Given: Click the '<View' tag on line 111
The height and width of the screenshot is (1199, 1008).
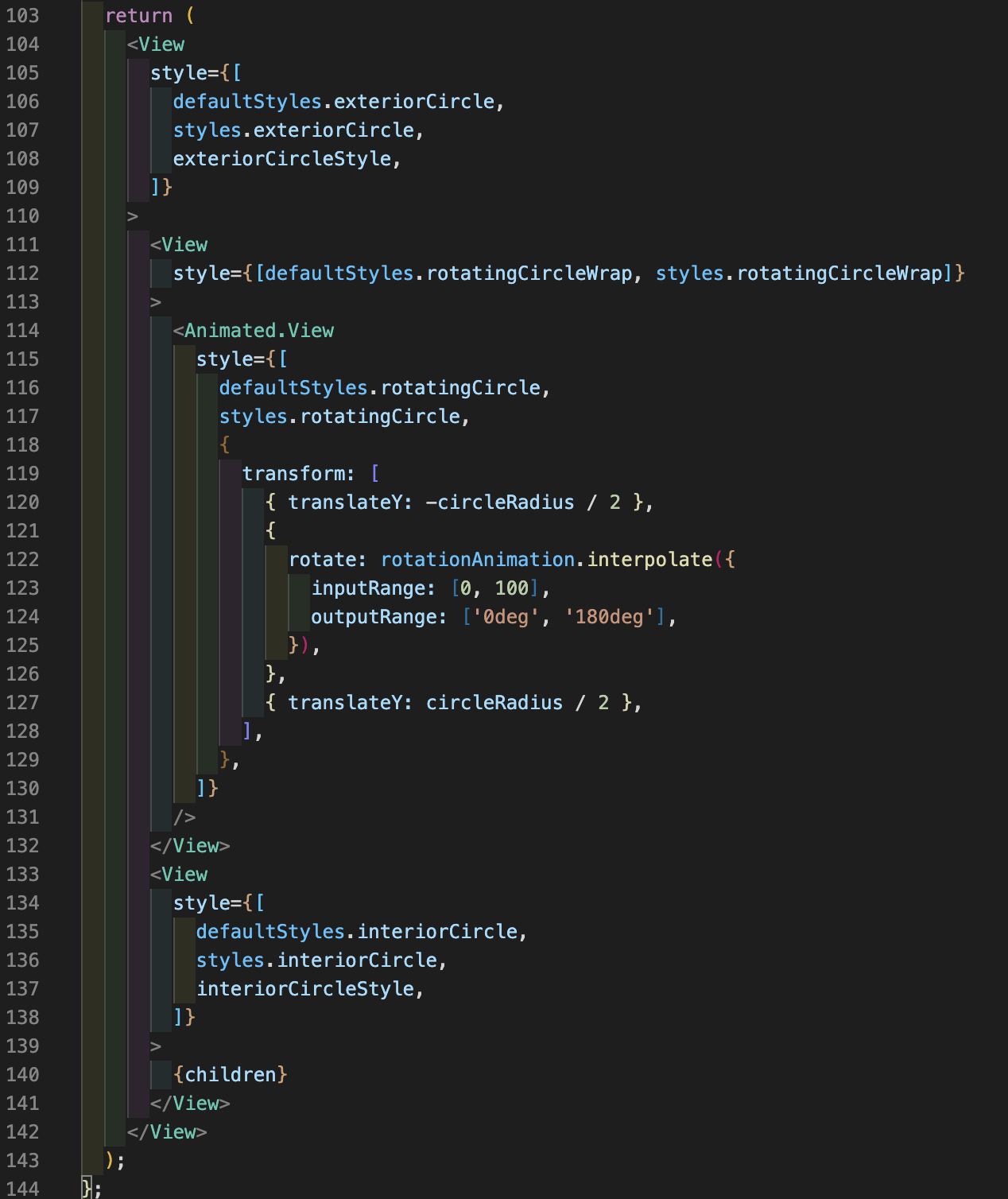Looking at the screenshot, I should [179, 244].
